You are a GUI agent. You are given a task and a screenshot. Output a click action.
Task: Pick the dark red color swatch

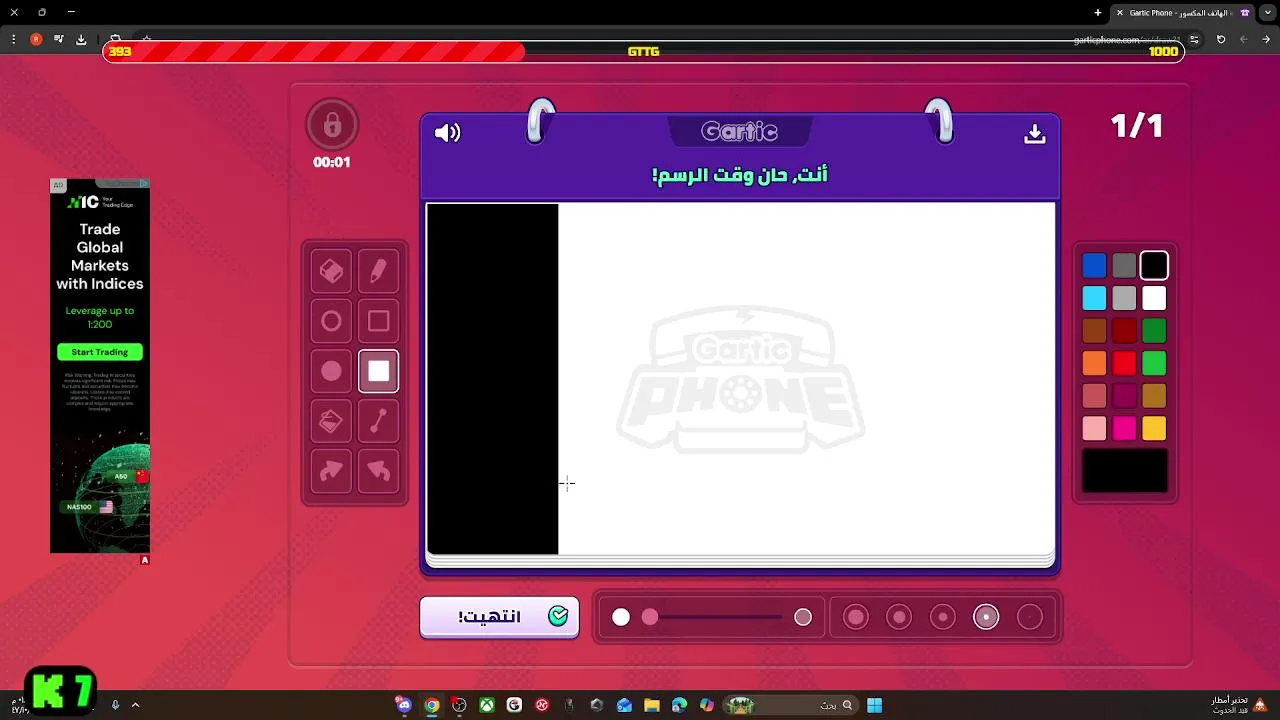point(1124,330)
